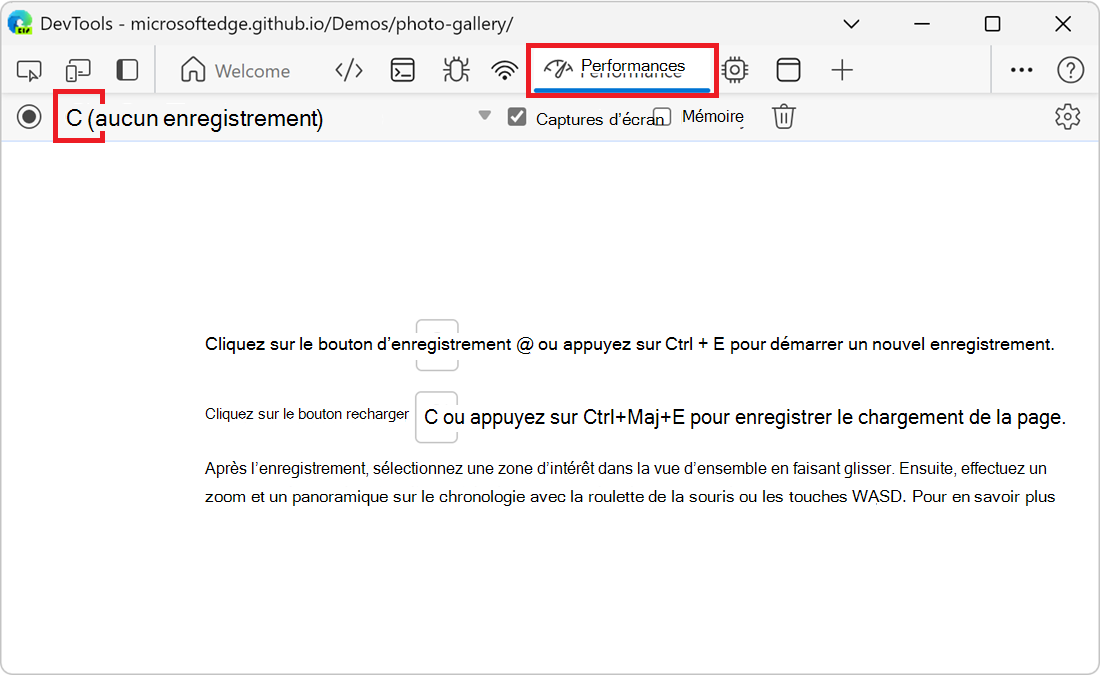Clear recordings with the trash icon
The image size is (1100, 675).
tap(783, 116)
